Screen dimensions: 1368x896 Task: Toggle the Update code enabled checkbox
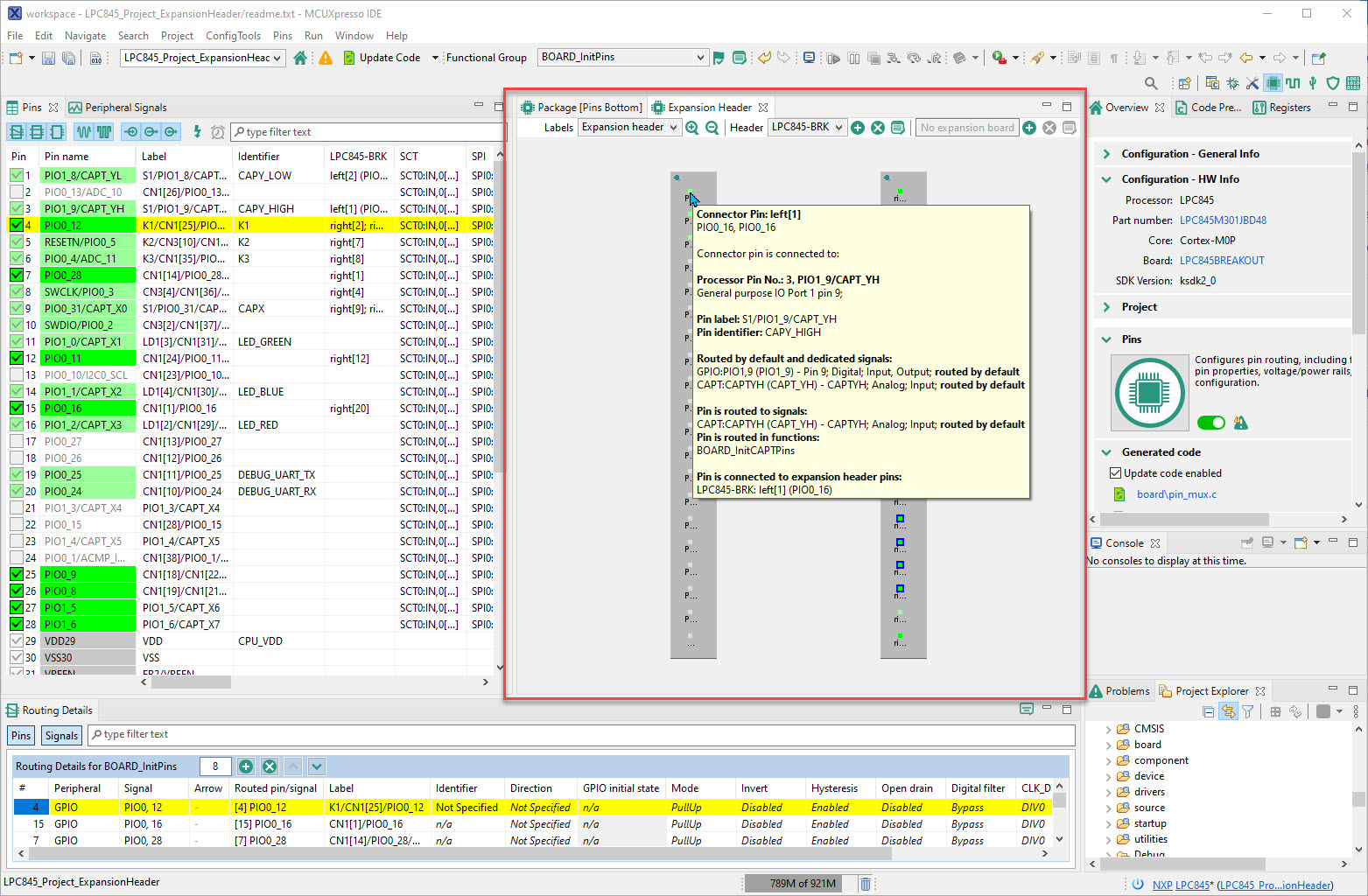pyautogui.click(x=1116, y=473)
